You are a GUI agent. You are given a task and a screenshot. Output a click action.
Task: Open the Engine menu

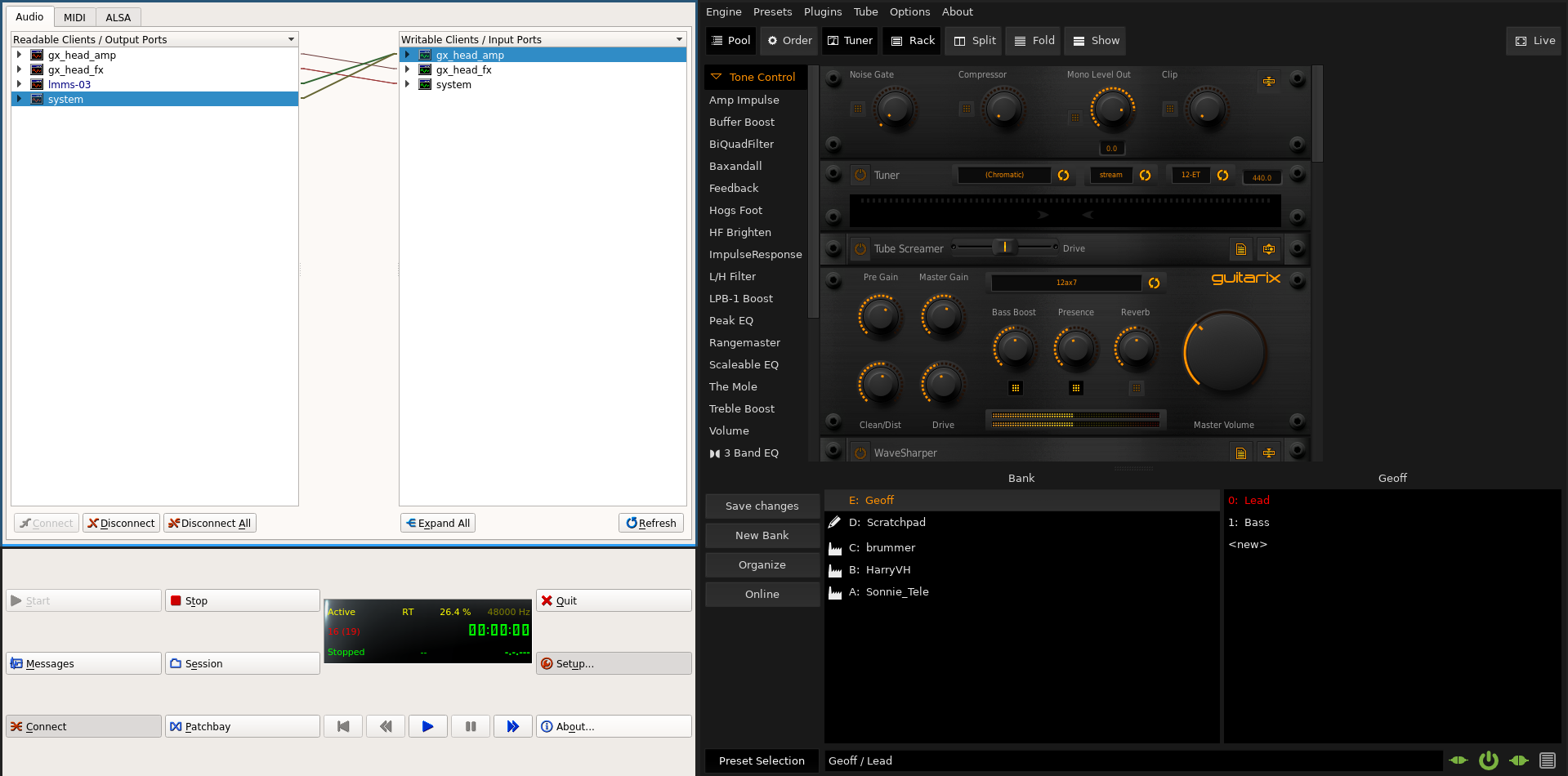pos(722,11)
